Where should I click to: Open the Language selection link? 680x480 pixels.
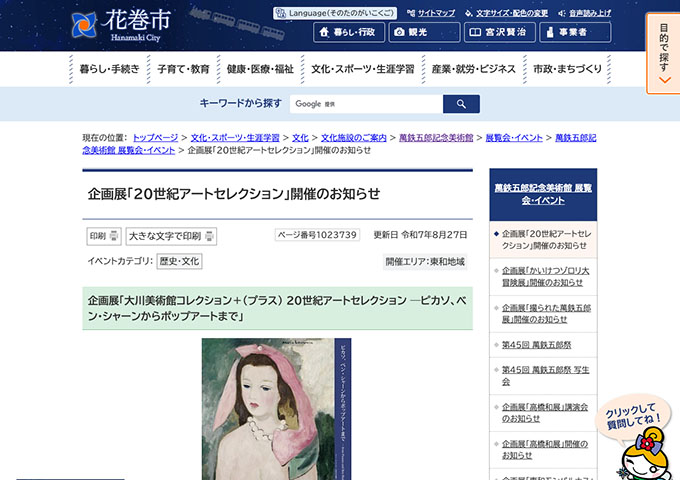pos(335,13)
